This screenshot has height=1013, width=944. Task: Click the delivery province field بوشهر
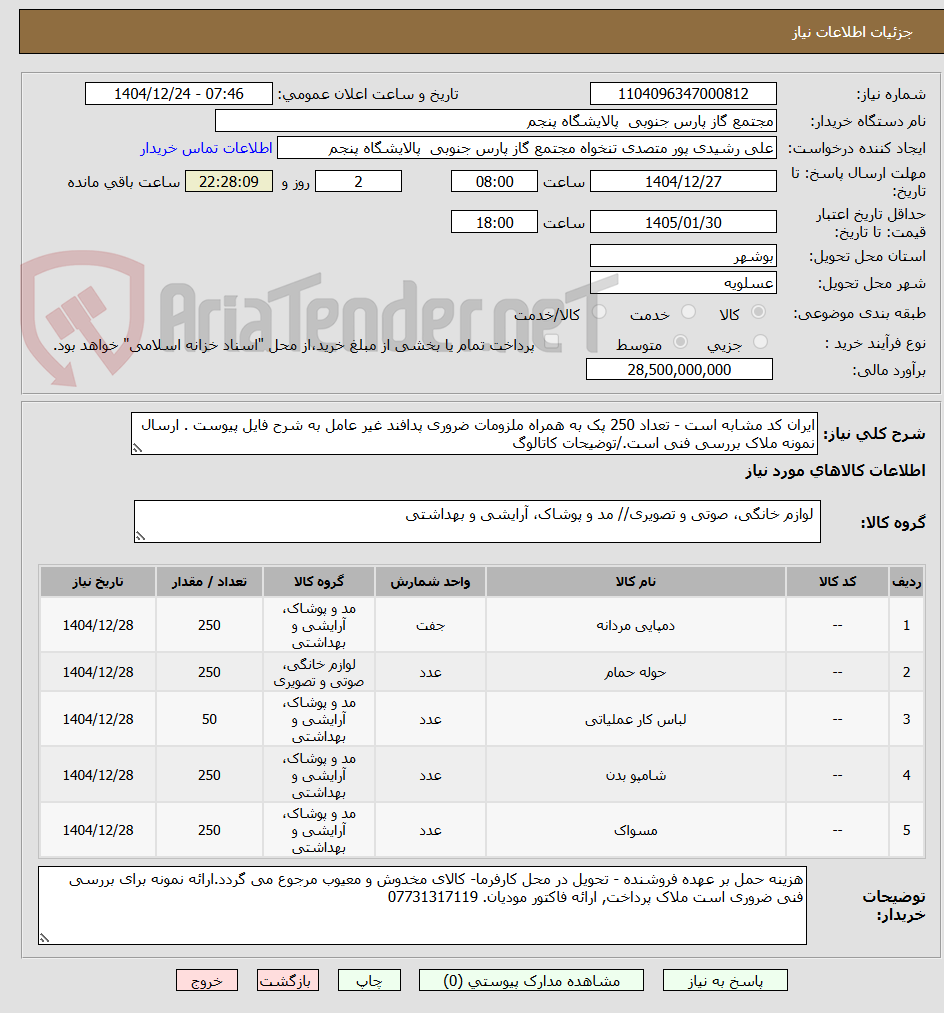pyautogui.click(x=683, y=256)
